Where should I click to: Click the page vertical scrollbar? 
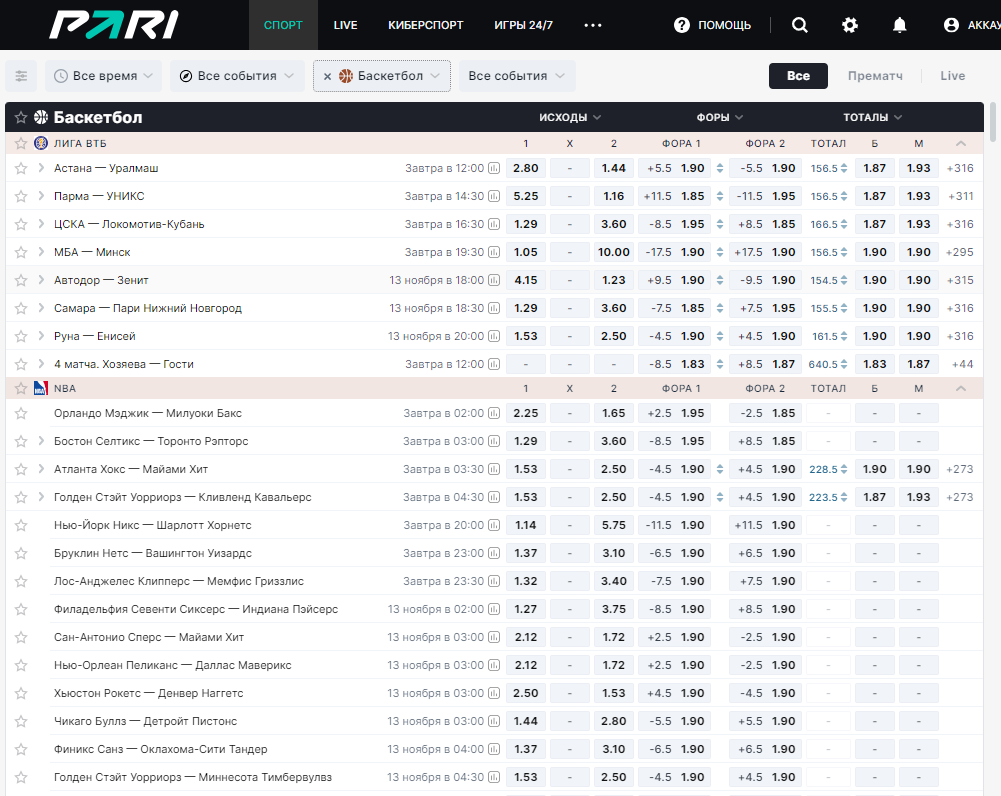(x=993, y=121)
